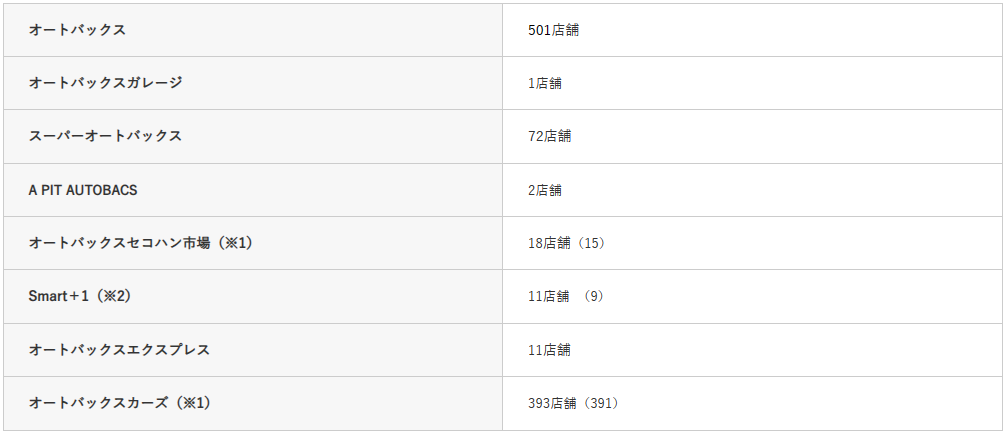Select the 11店舗 value for オートバックスエクスプレス
The height and width of the screenshot is (434, 1007).
click(x=549, y=350)
